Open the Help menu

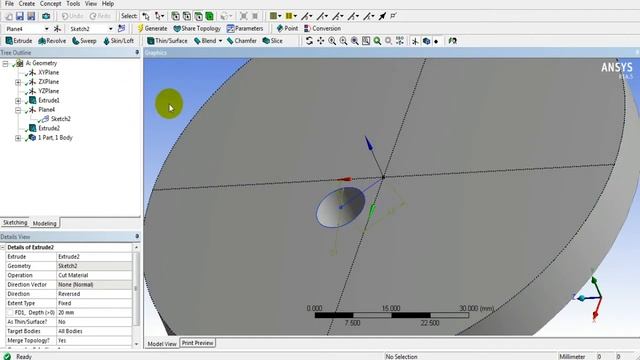108,4
